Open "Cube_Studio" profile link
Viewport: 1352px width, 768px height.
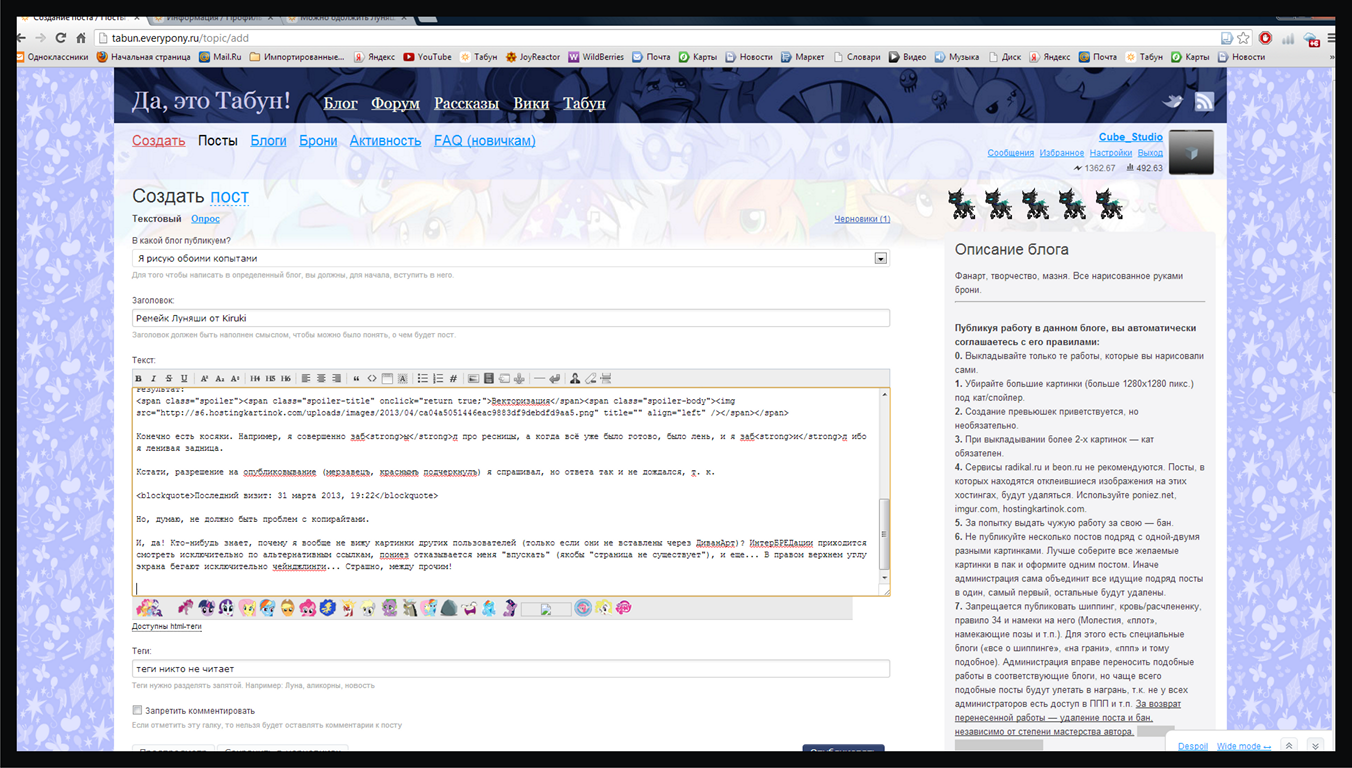[1130, 137]
